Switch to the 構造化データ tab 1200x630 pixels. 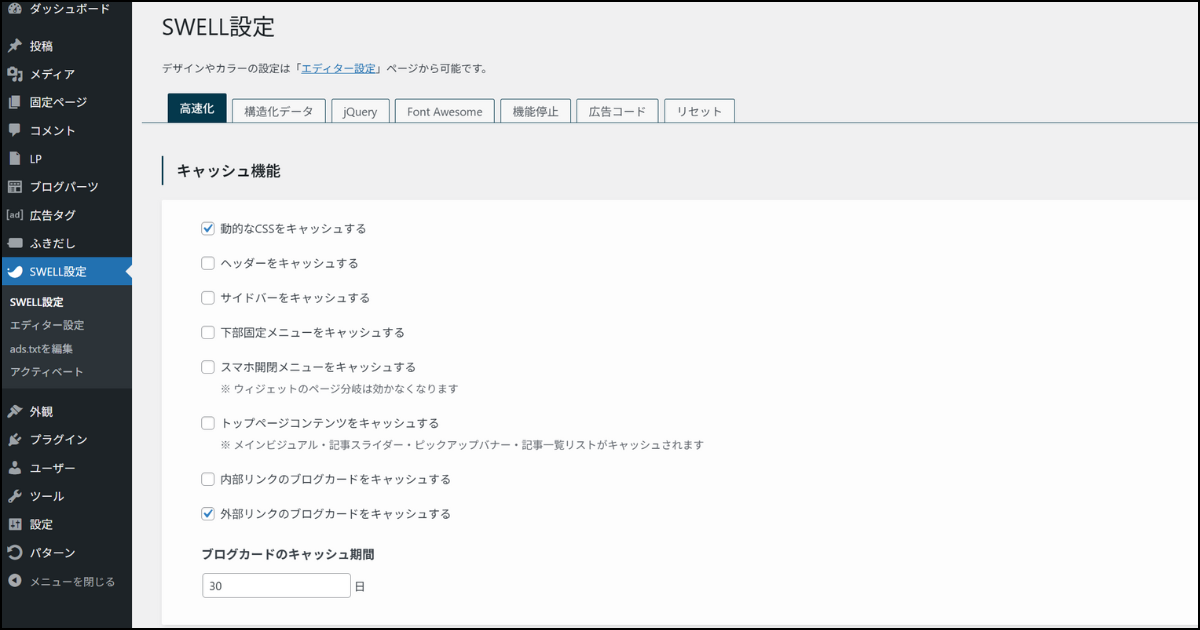[x=279, y=111]
